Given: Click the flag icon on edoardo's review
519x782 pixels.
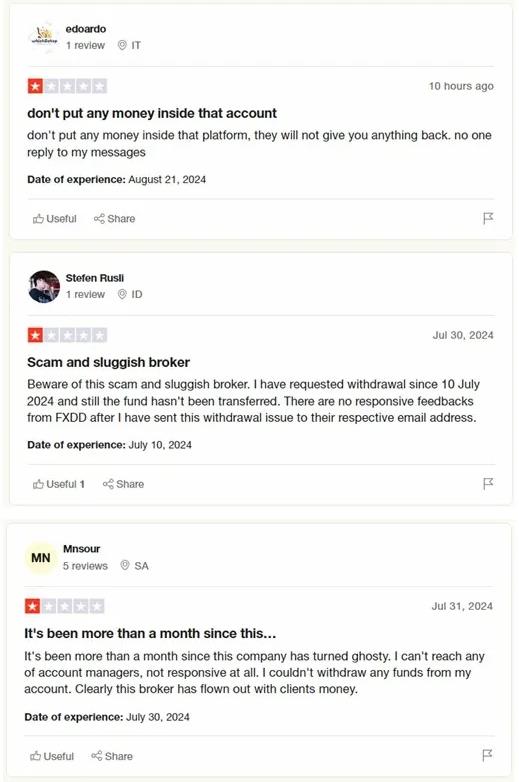Looking at the screenshot, I should tap(488, 218).
